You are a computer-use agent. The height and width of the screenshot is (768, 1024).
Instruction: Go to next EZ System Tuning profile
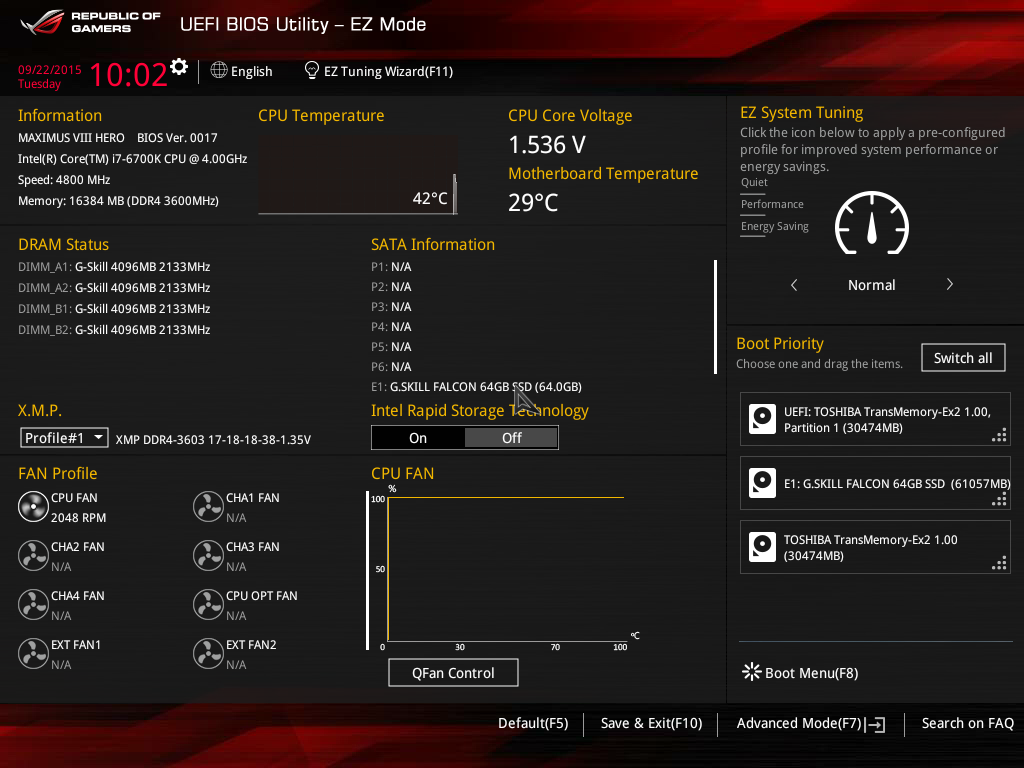coord(950,285)
